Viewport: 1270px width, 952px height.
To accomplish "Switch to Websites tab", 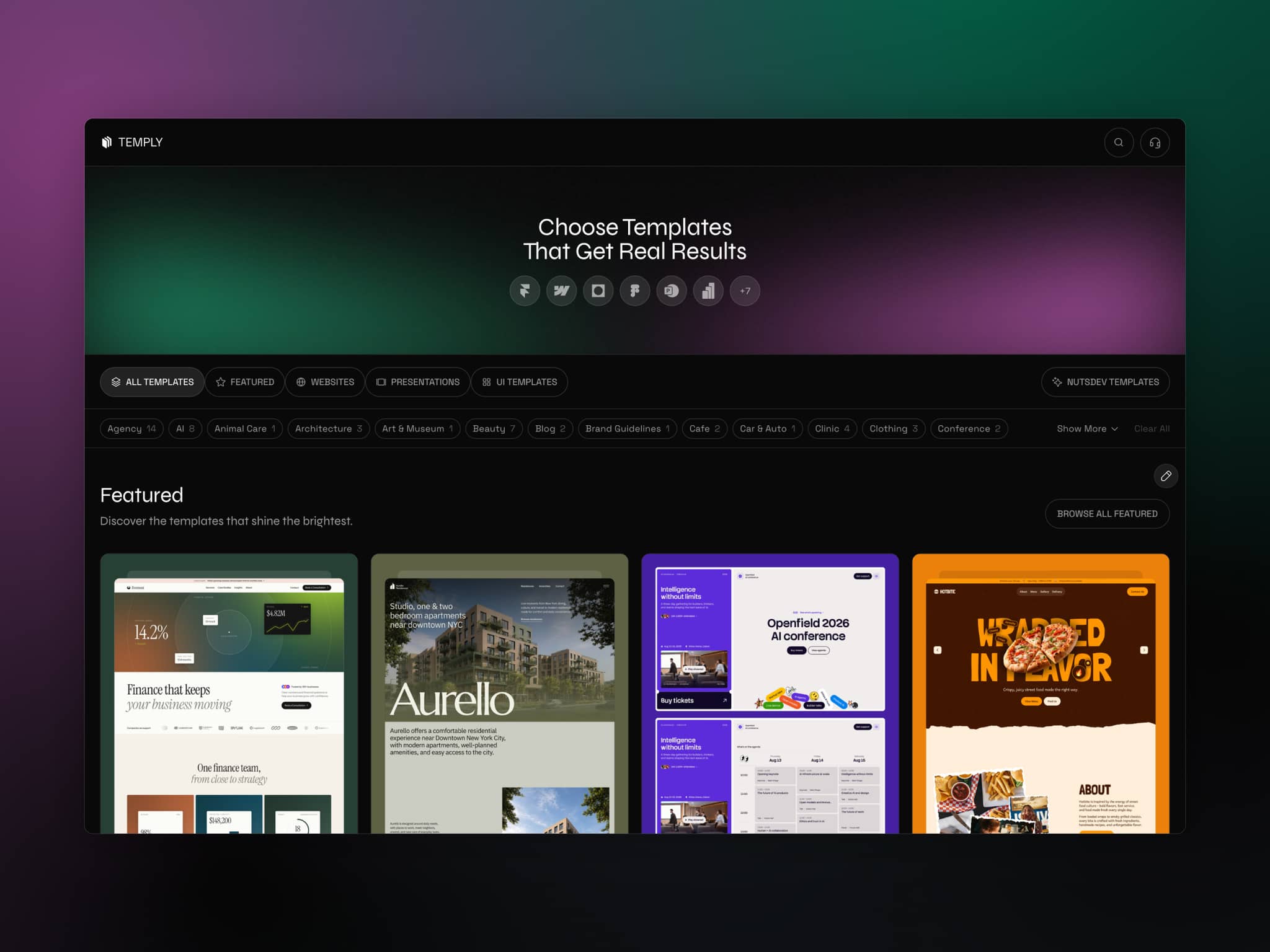I will [x=325, y=382].
